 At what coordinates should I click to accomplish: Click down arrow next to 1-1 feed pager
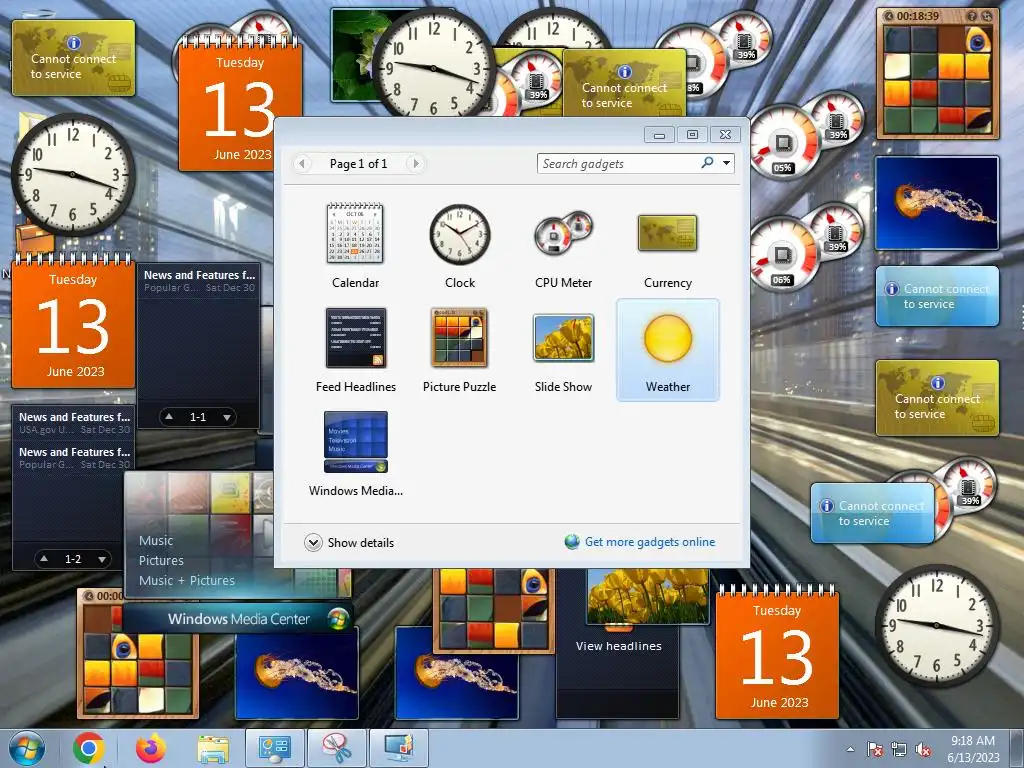(227, 417)
